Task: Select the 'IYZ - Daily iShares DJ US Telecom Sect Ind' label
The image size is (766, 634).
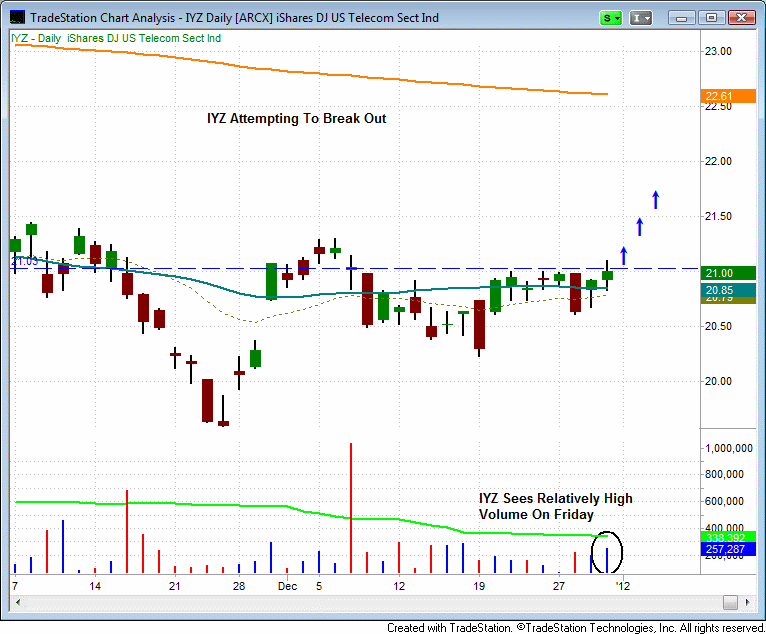Action: 116,38
